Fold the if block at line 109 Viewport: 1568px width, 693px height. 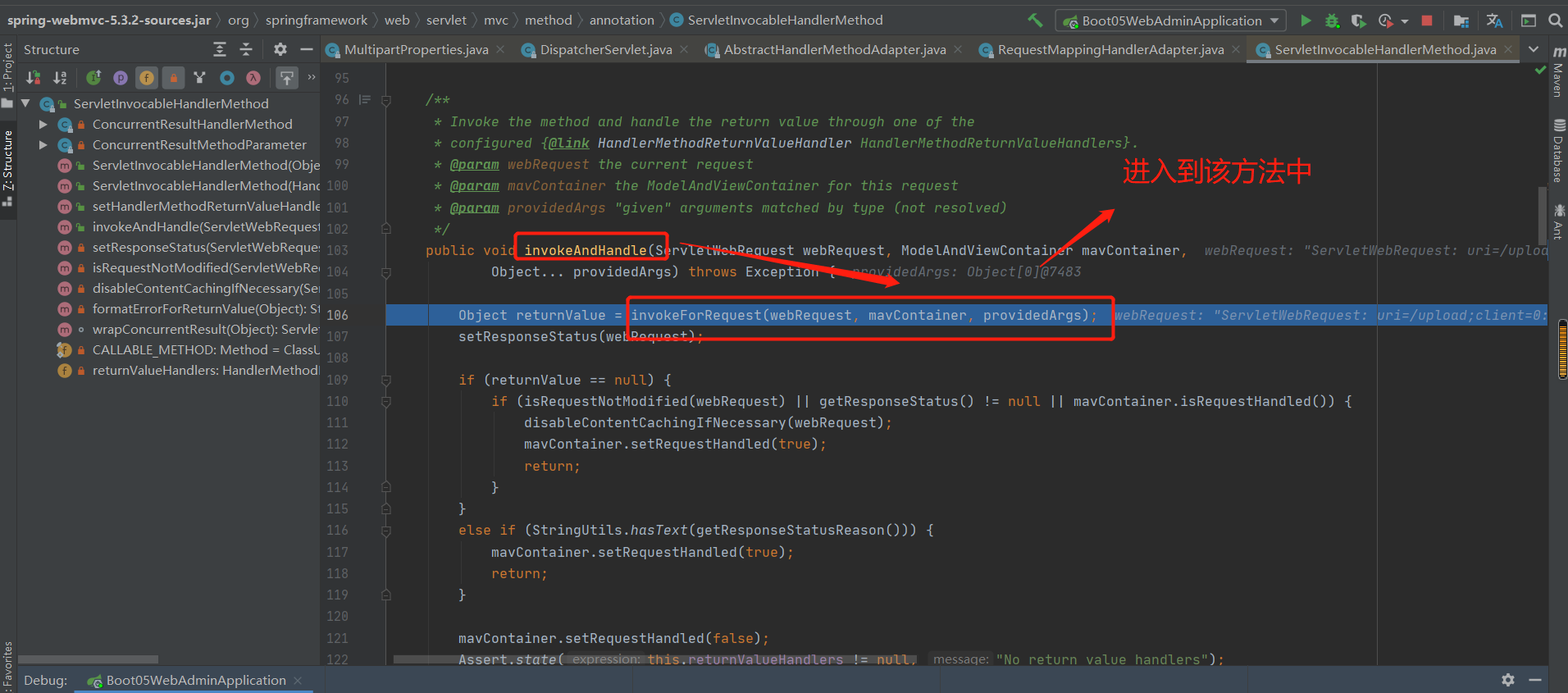385,380
